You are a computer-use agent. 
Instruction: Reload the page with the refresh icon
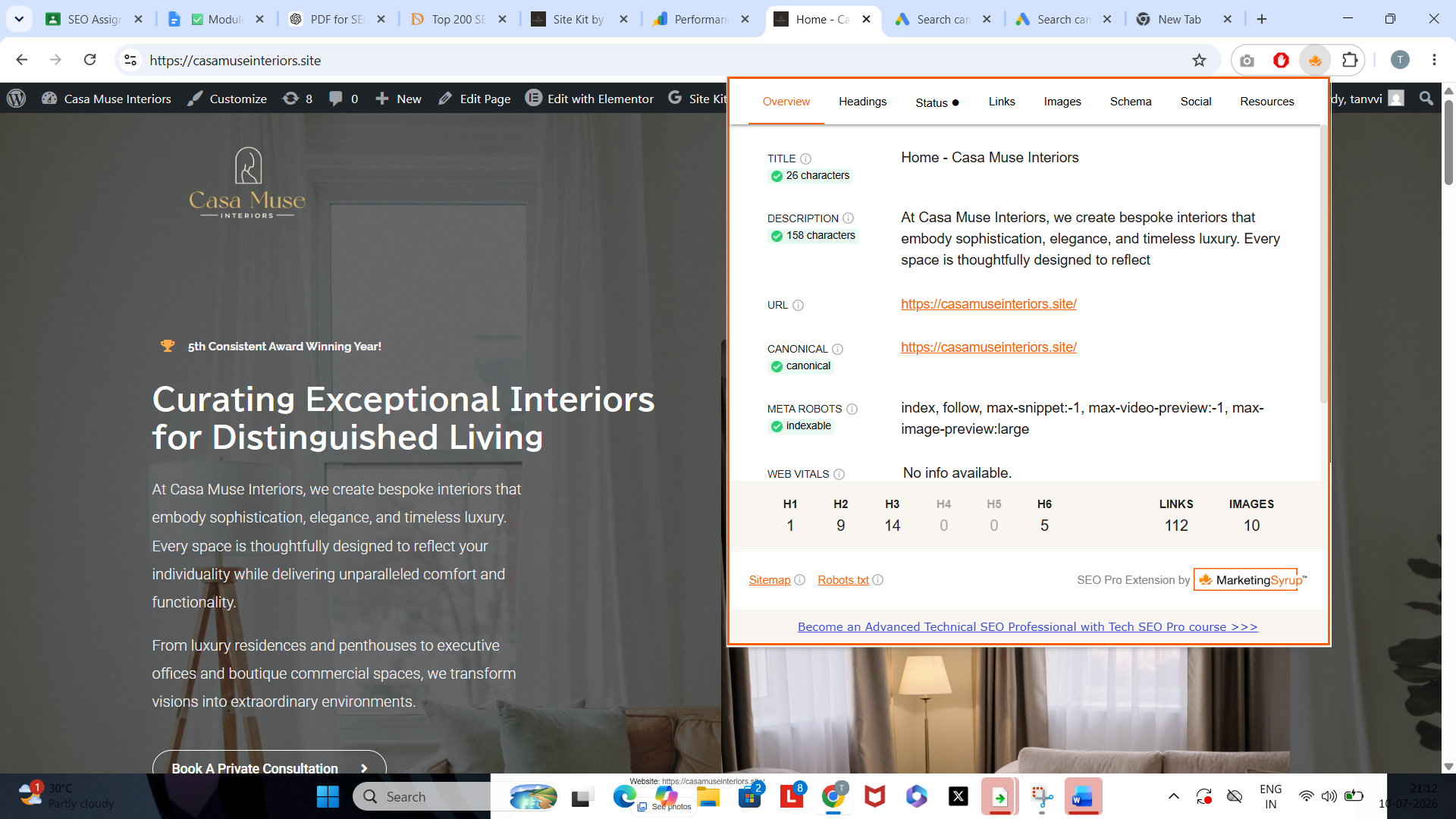point(89,60)
